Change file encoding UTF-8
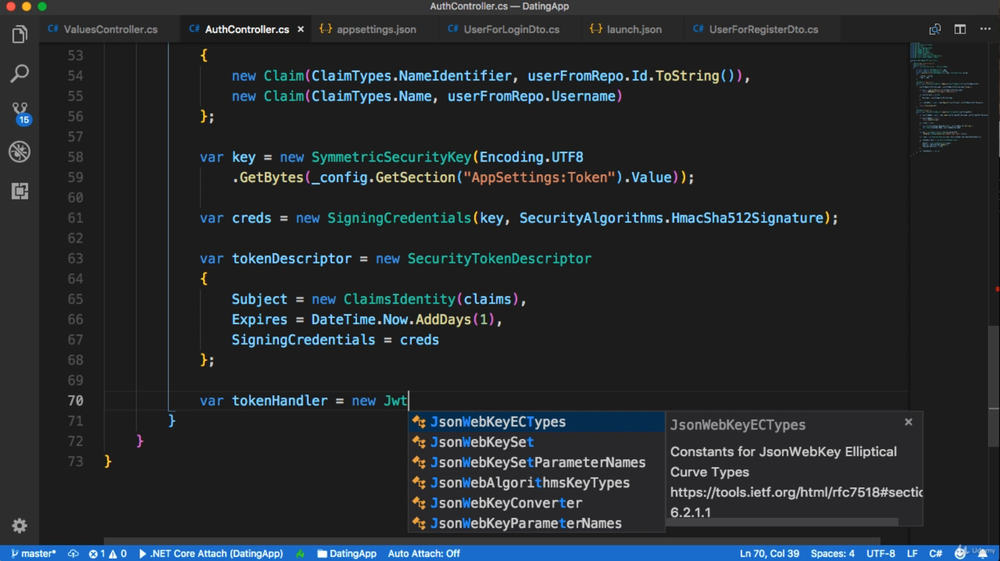This screenshot has height=561, width=1000. tap(880, 553)
